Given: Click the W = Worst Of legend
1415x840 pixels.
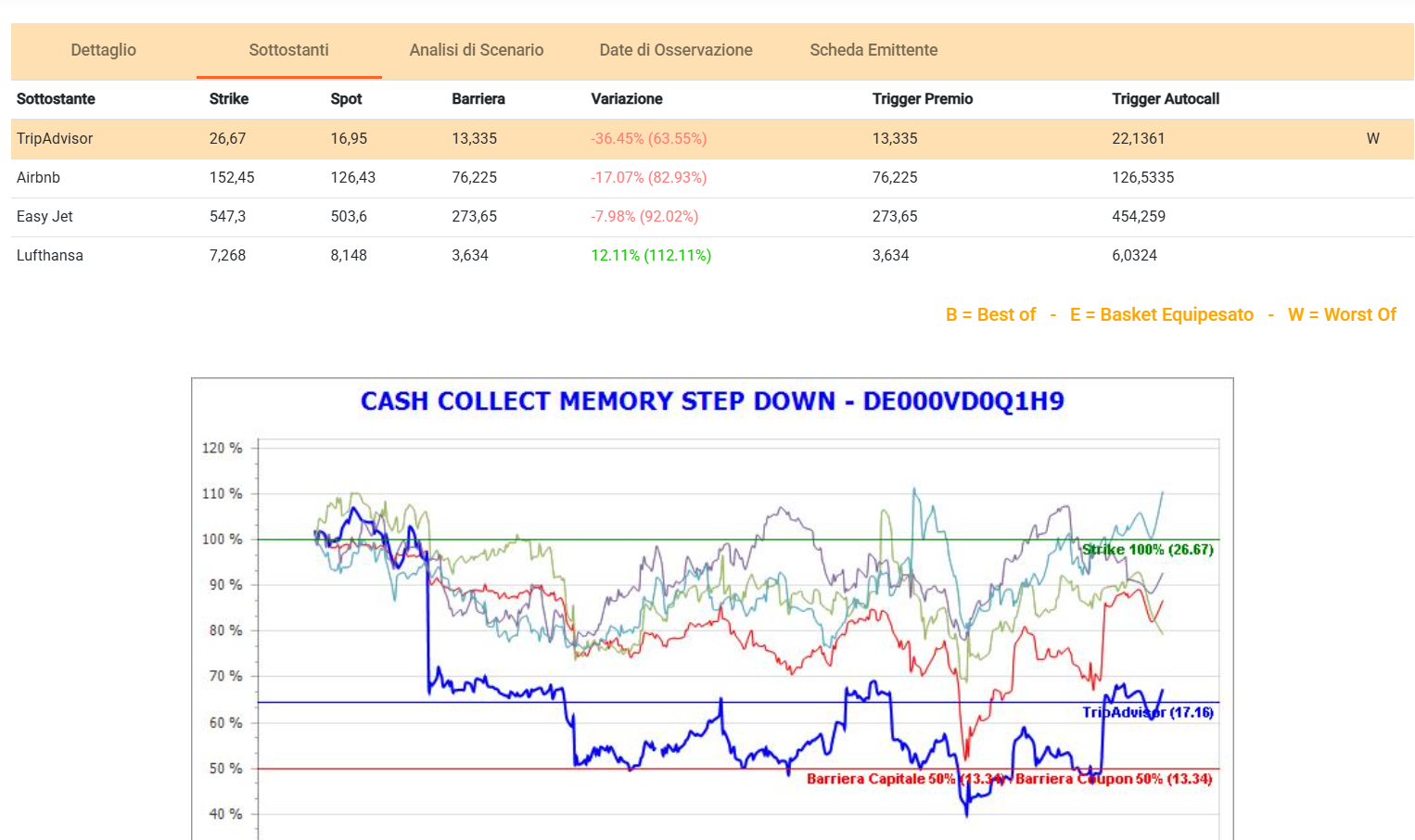Looking at the screenshot, I should [x=1342, y=315].
